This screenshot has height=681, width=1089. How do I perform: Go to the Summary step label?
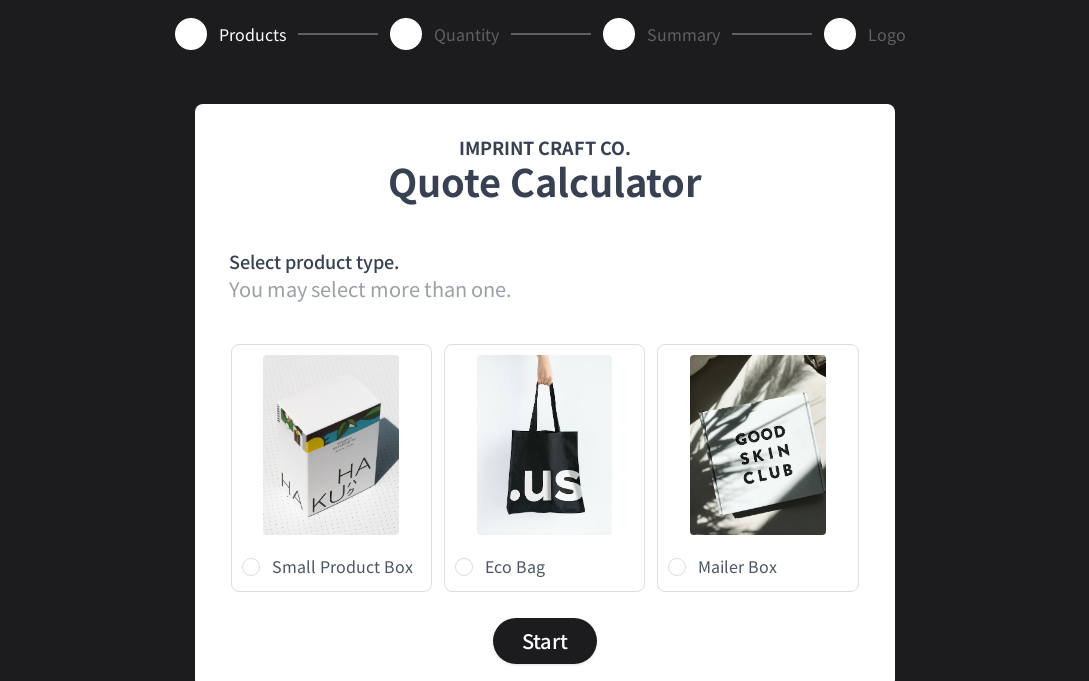[x=683, y=35]
